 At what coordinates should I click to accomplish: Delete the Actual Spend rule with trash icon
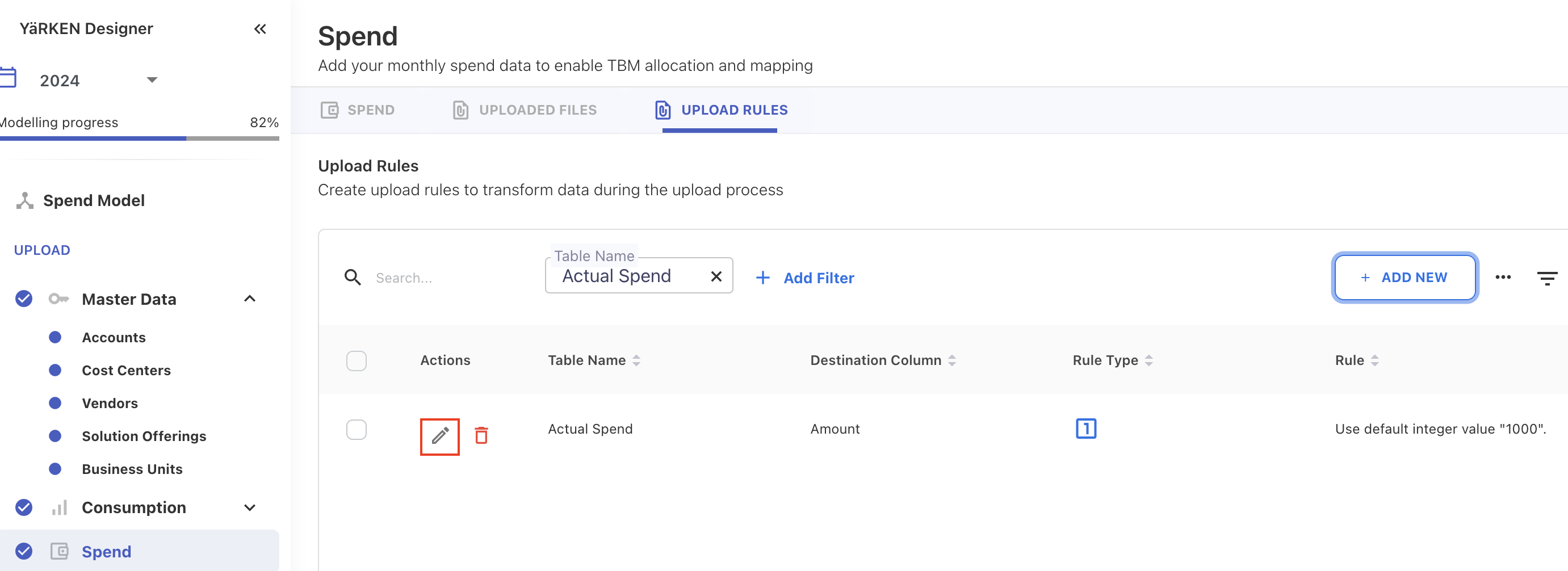481,436
